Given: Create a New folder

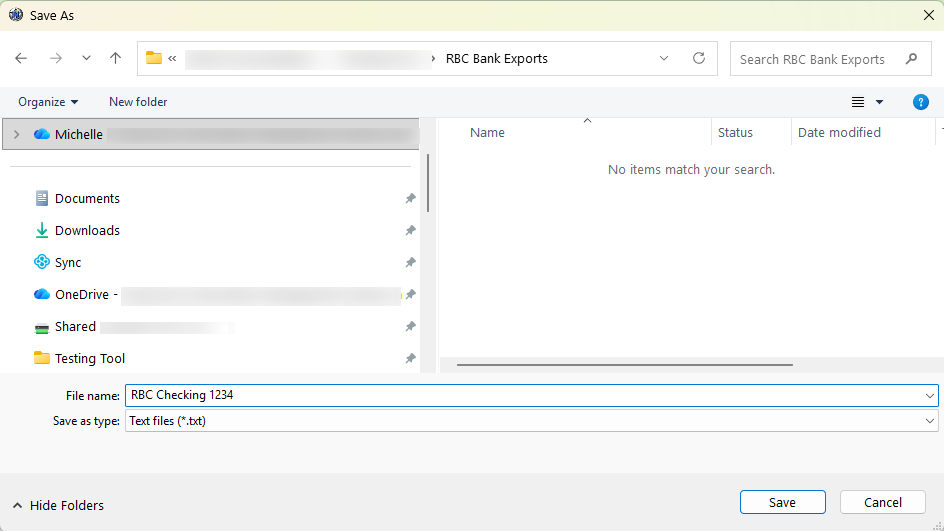Looking at the screenshot, I should click(138, 102).
